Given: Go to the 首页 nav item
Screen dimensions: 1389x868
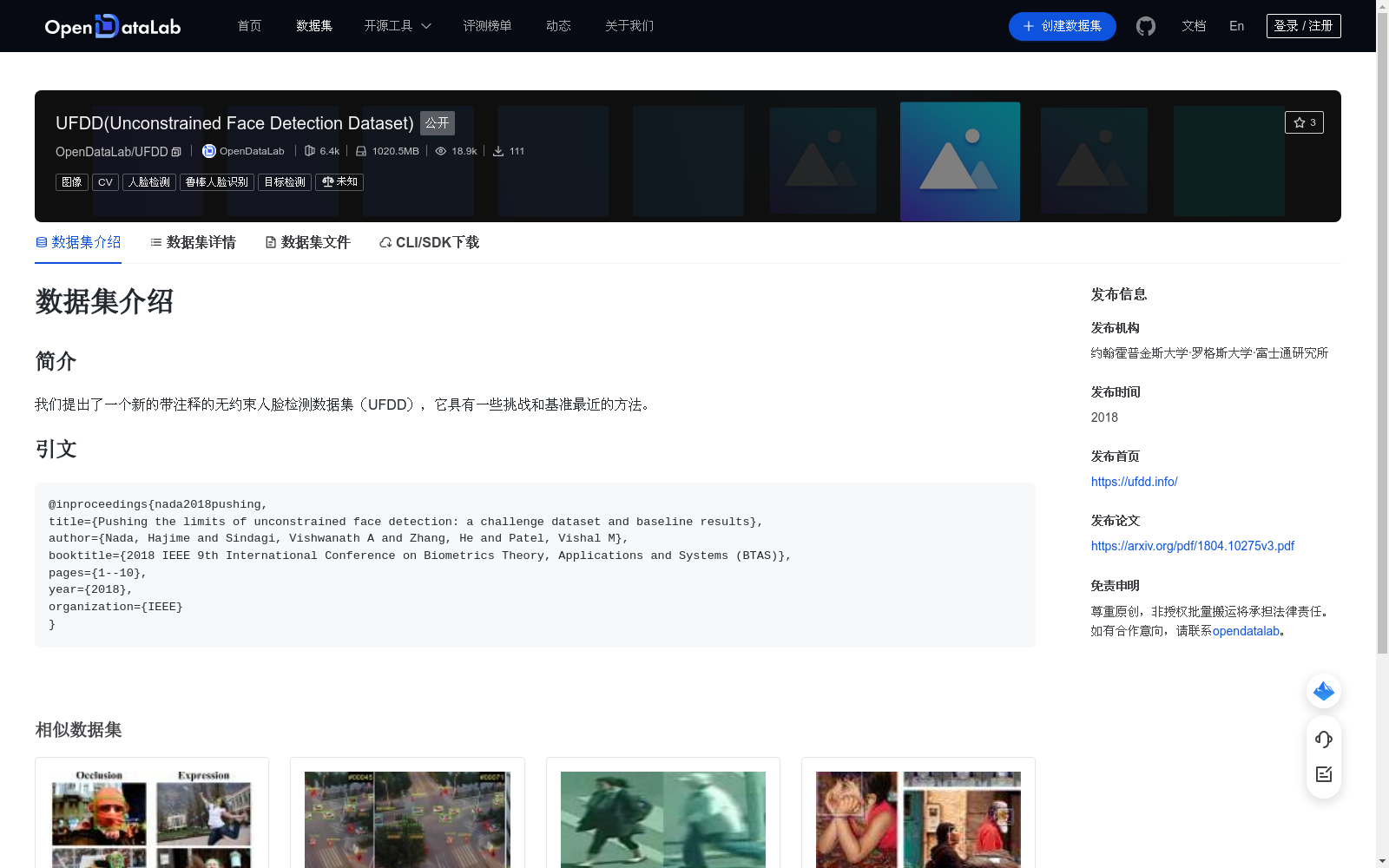Looking at the screenshot, I should coord(249,26).
